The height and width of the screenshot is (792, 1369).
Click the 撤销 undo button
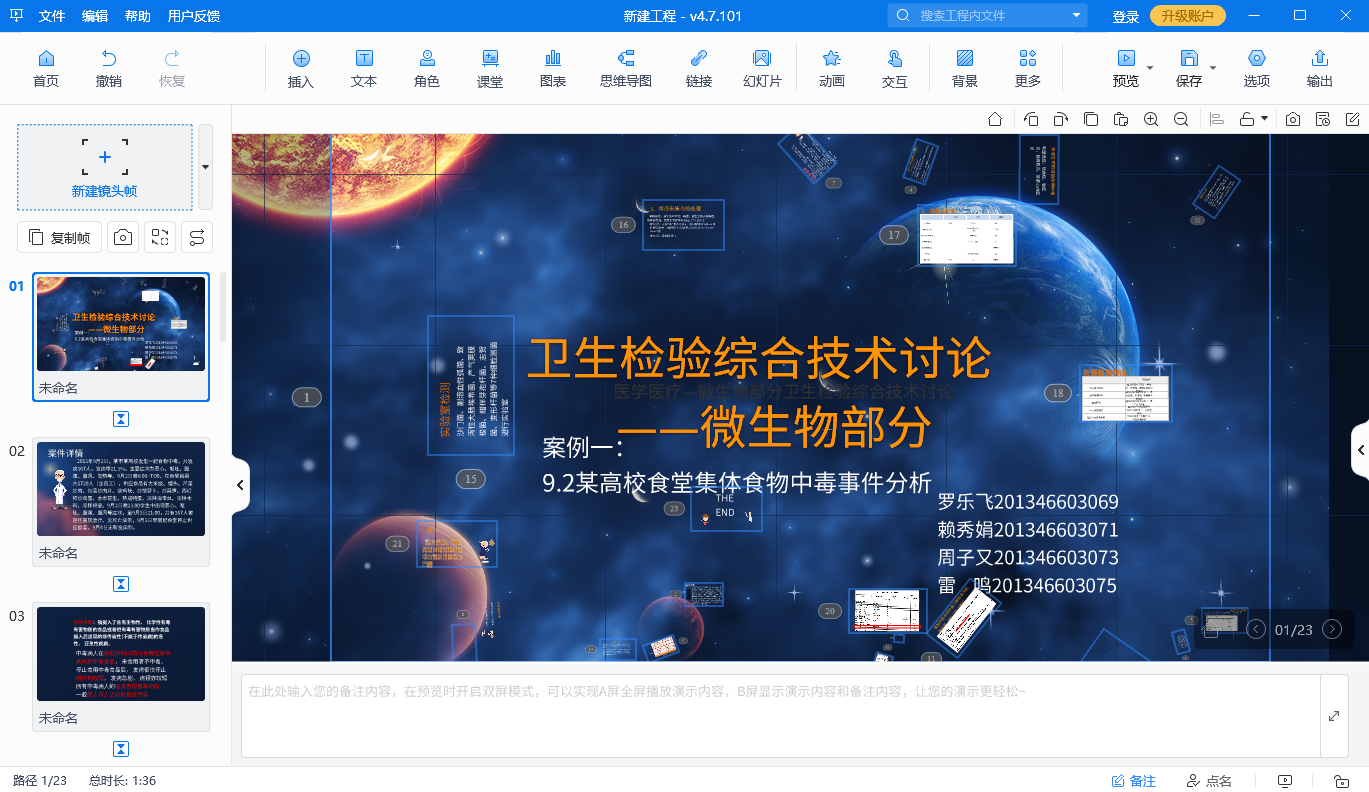[x=109, y=69]
